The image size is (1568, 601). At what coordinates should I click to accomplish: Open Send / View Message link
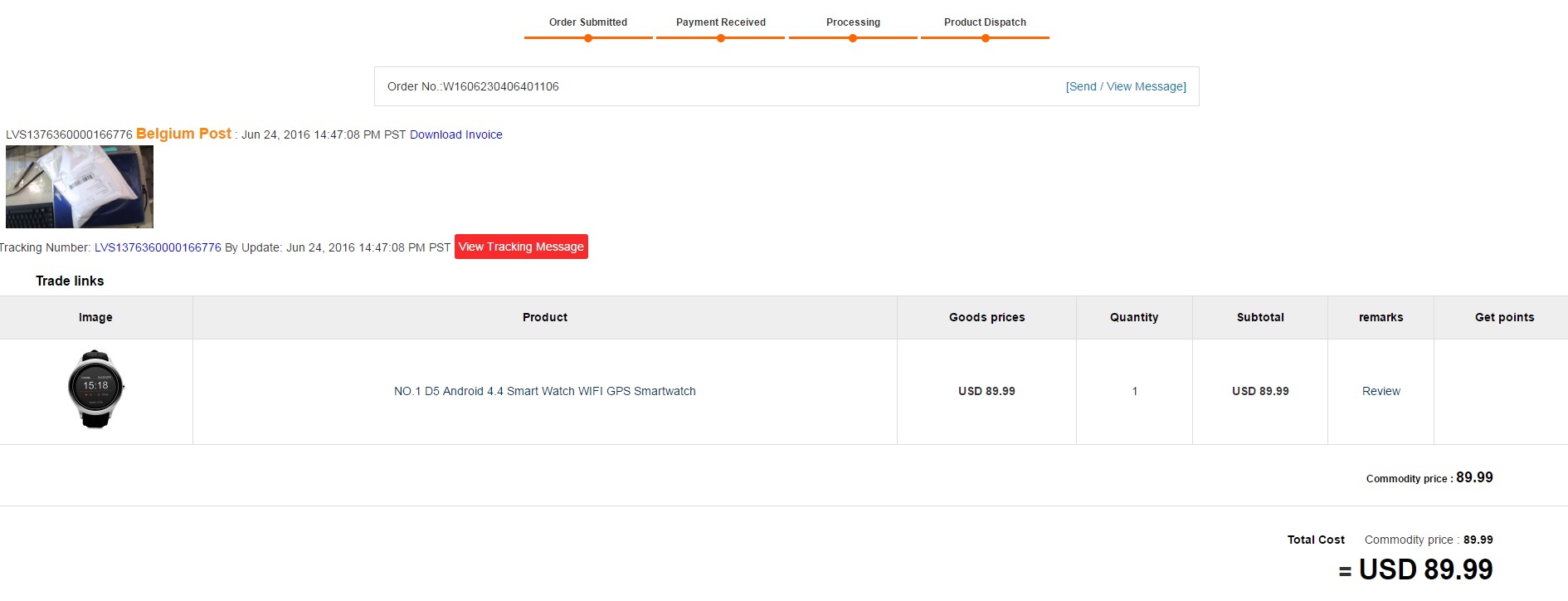point(1126,86)
